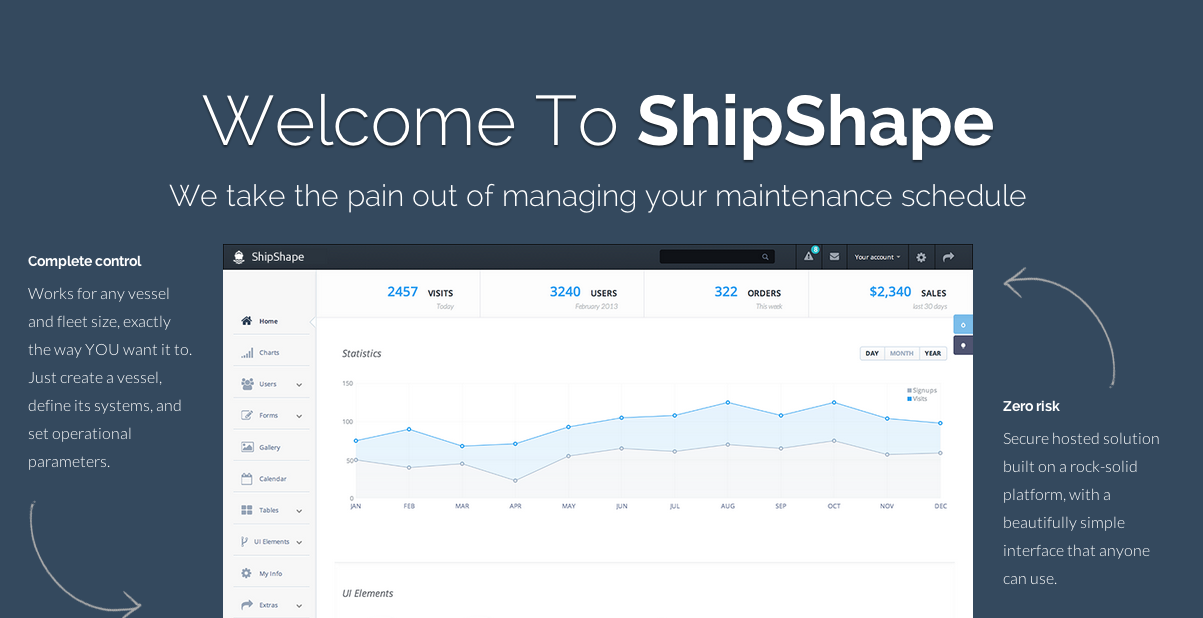Click the search field in top bar
Viewport: 1203px width, 618px height.
pyautogui.click(x=715, y=257)
